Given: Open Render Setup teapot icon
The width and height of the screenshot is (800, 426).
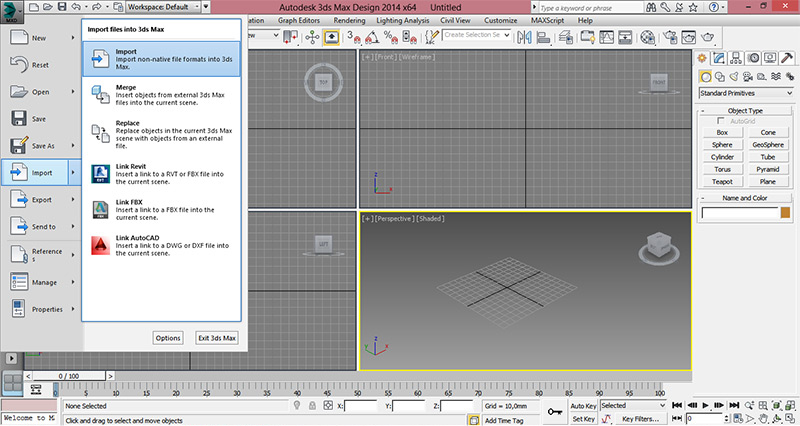Looking at the screenshot, I should point(670,37).
